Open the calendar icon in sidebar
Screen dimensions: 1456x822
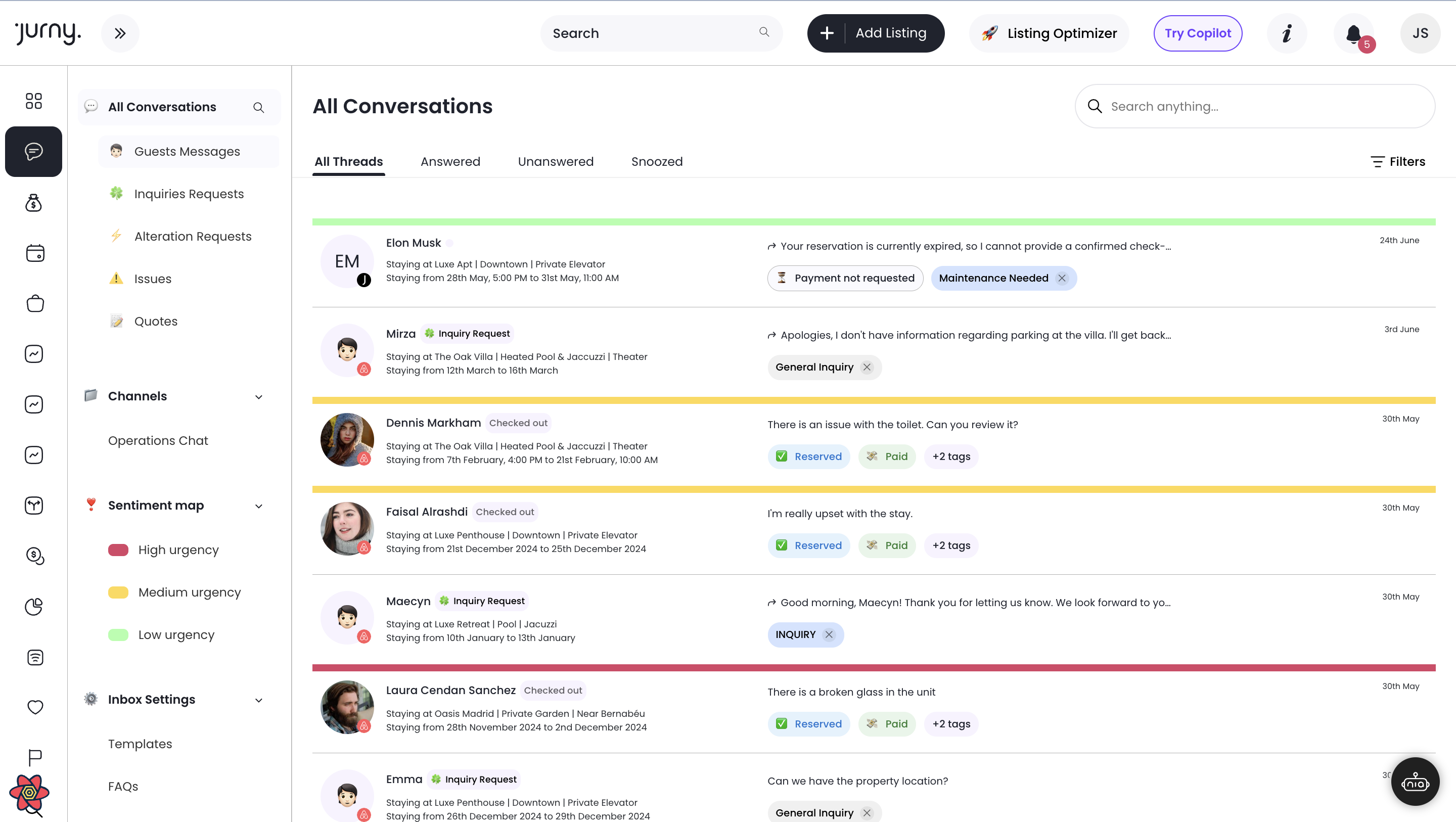[x=35, y=253]
